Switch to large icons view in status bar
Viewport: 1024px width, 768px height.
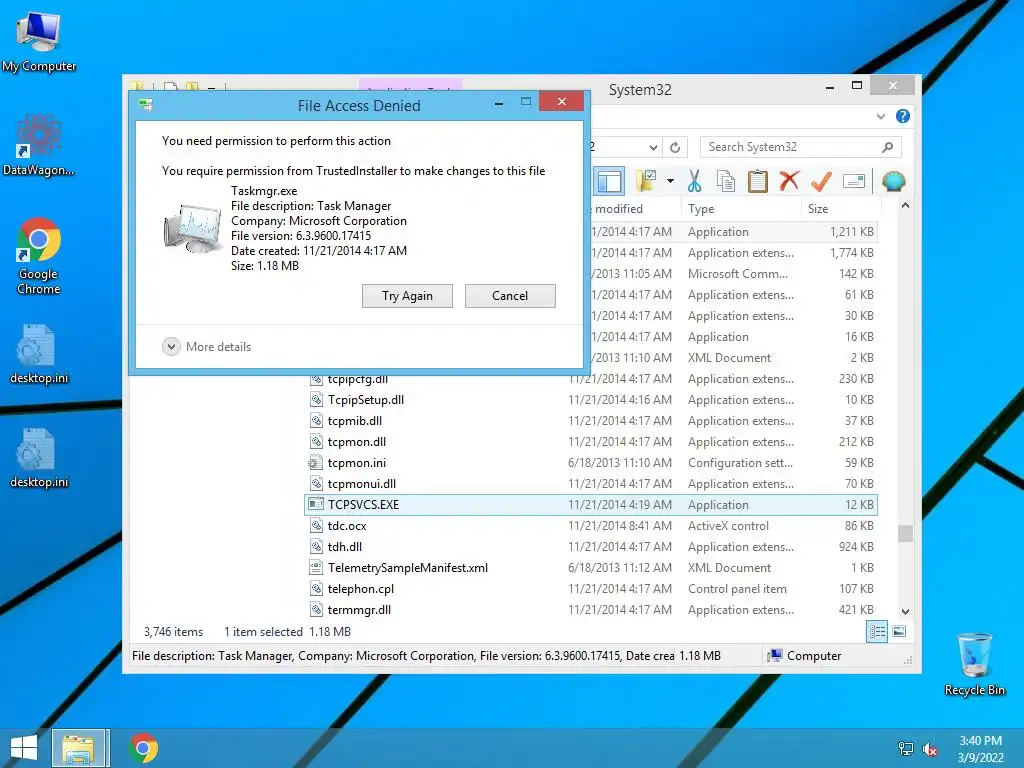click(899, 631)
